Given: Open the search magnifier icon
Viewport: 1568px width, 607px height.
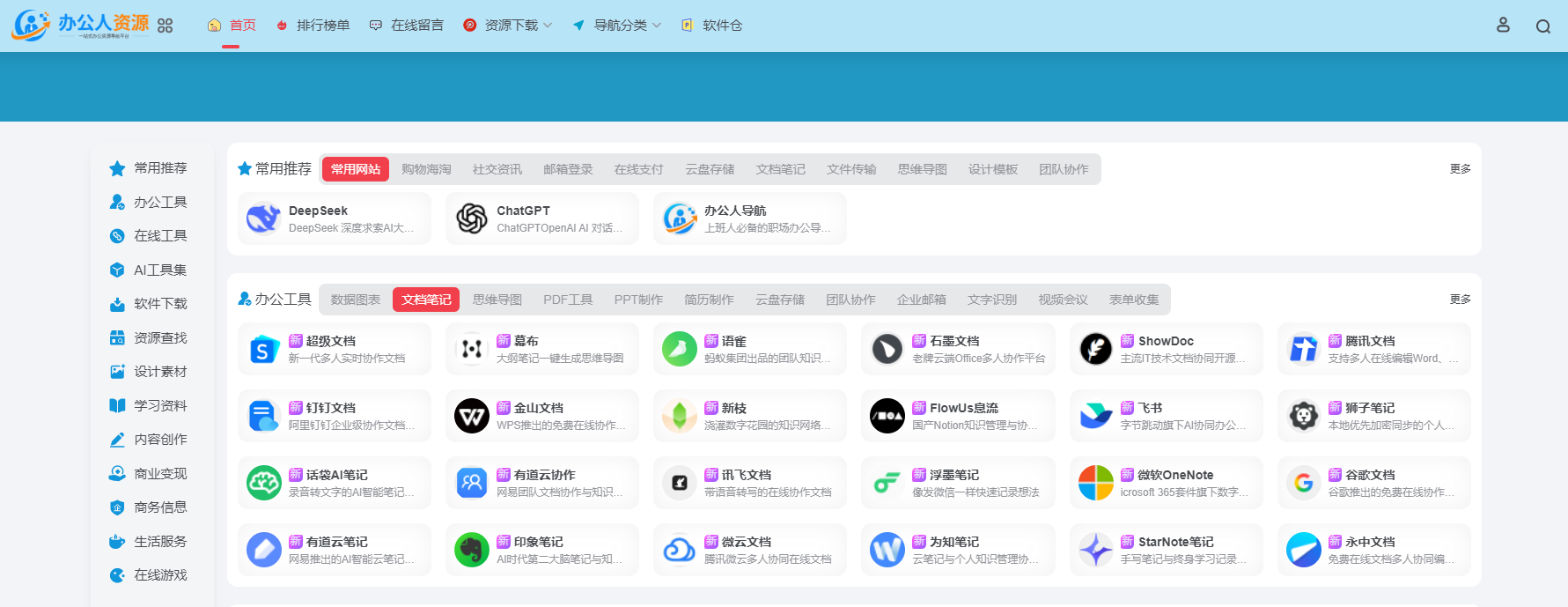Looking at the screenshot, I should pyautogui.click(x=1543, y=26).
